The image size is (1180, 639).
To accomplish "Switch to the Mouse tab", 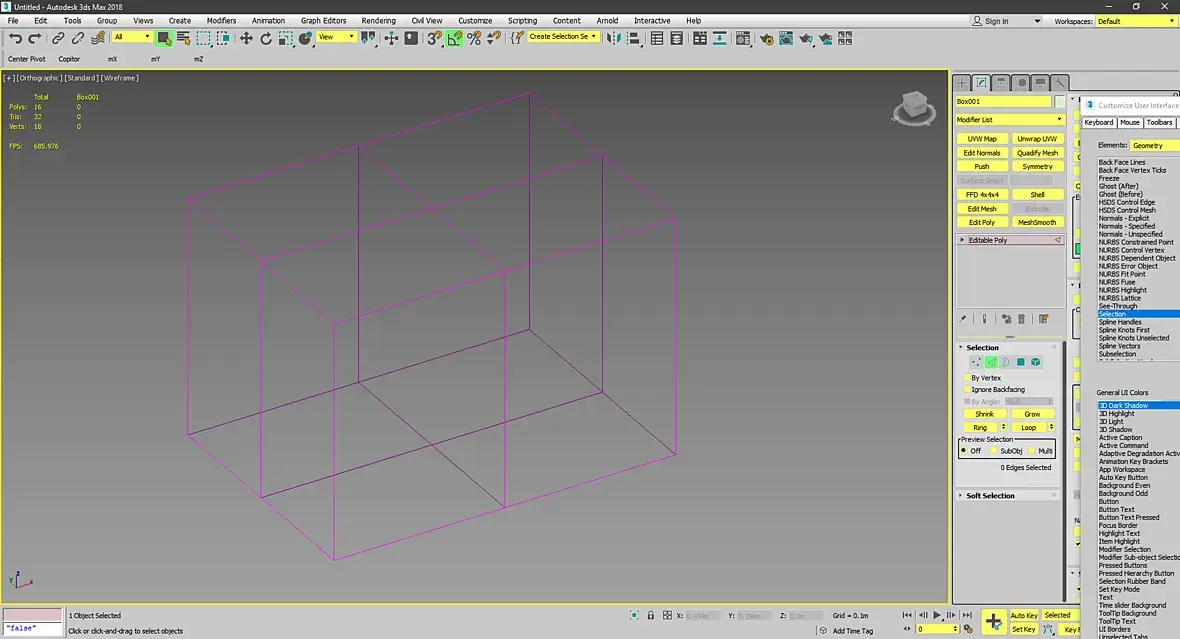I will (1129, 122).
